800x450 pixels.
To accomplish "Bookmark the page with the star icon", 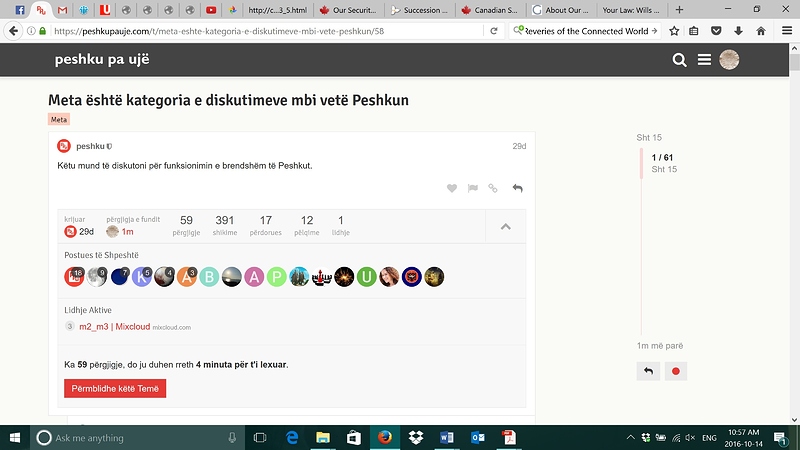I will (x=674, y=31).
